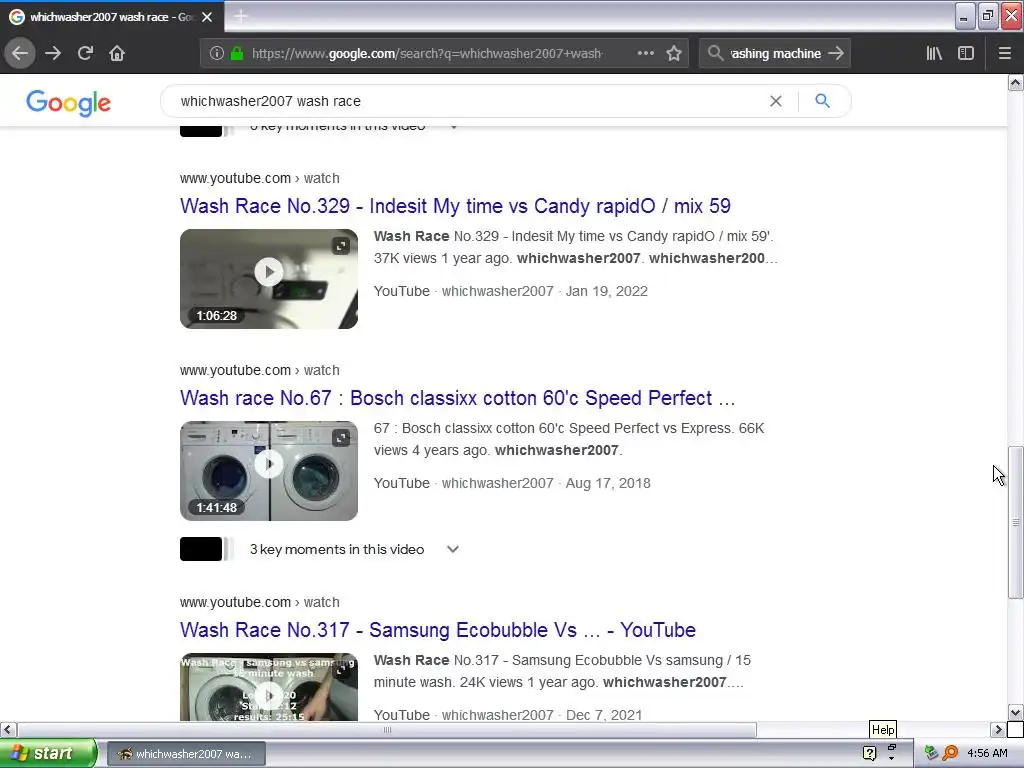
Task: Open the browser home page
Action: point(117,53)
